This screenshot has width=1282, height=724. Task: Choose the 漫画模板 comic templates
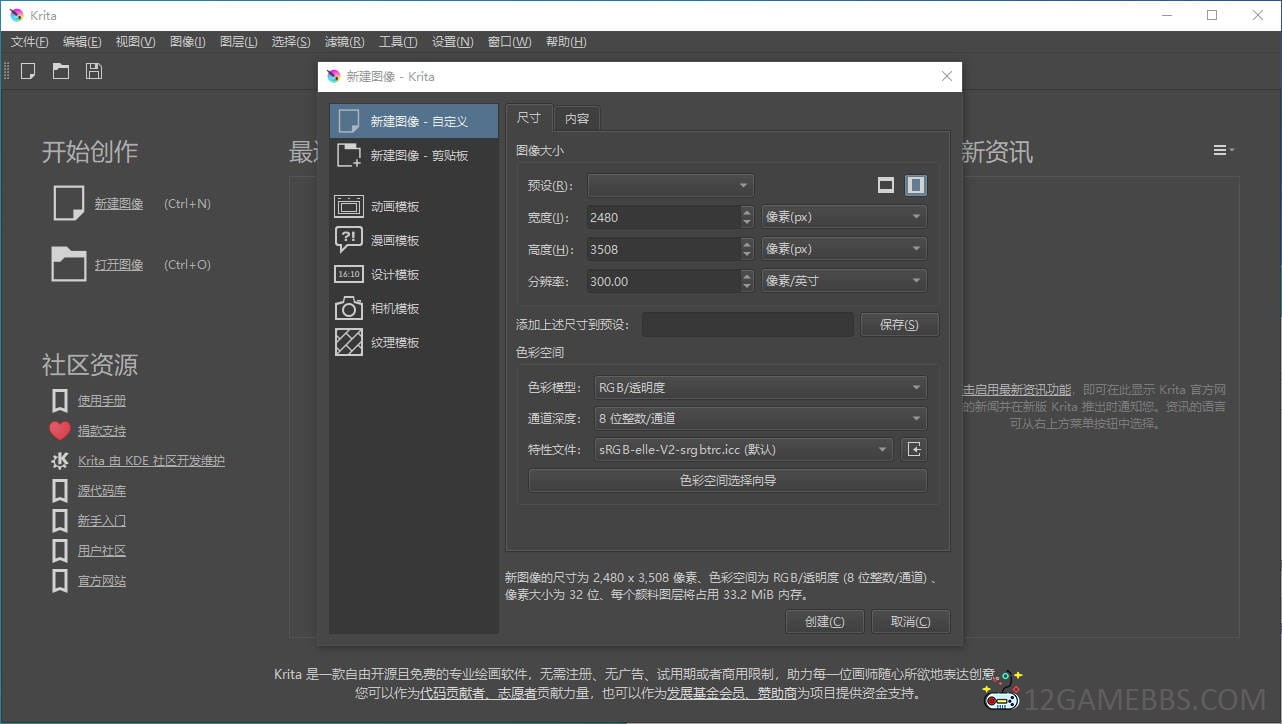point(414,240)
